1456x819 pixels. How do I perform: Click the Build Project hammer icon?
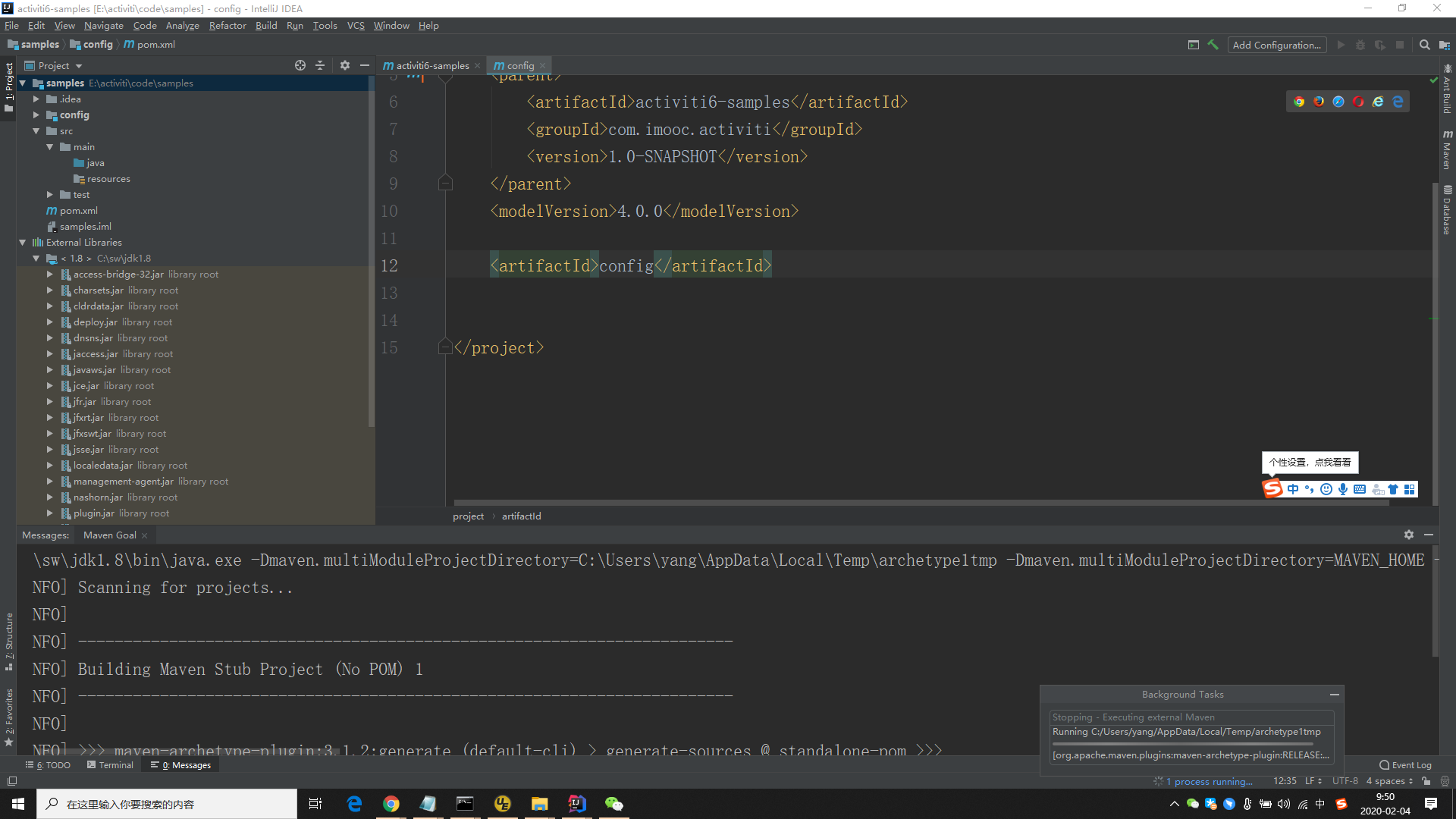(1213, 45)
